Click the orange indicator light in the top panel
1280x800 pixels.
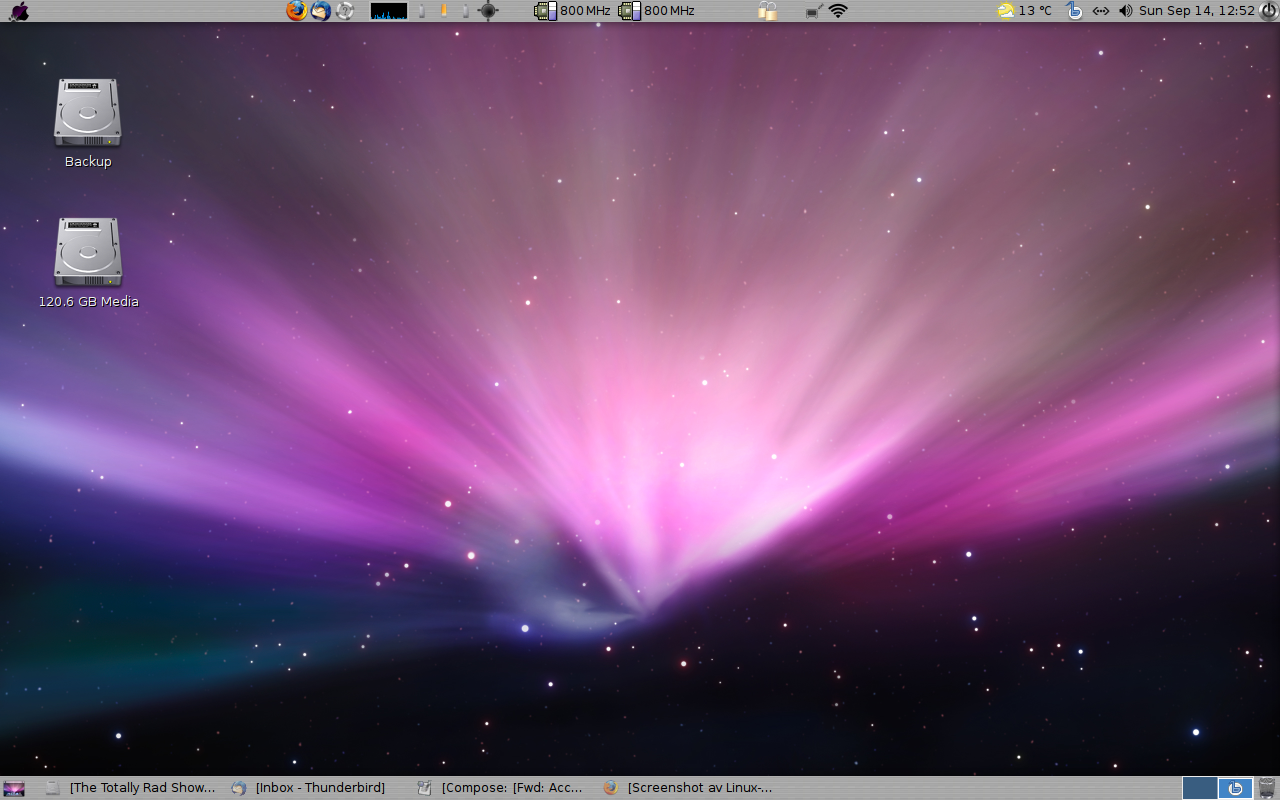coord(443,11)
